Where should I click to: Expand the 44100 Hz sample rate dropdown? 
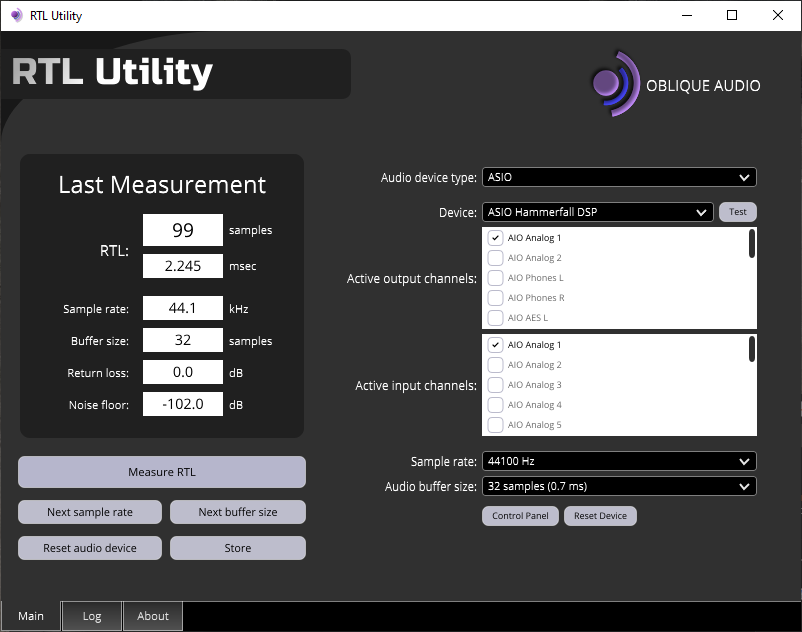(x=619, y=461)
